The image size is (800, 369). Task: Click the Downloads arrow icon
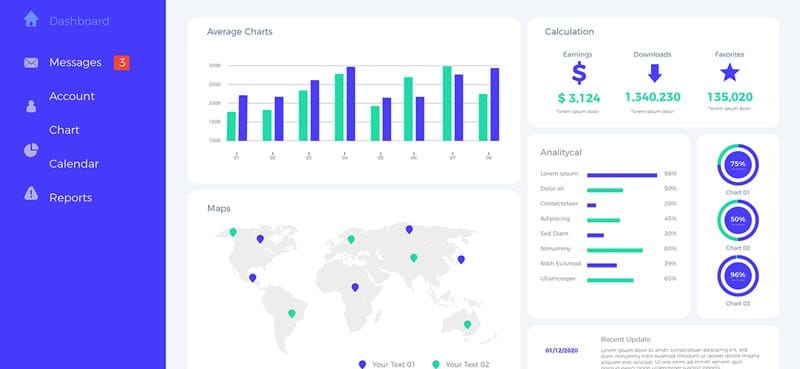tap(655, 73)
